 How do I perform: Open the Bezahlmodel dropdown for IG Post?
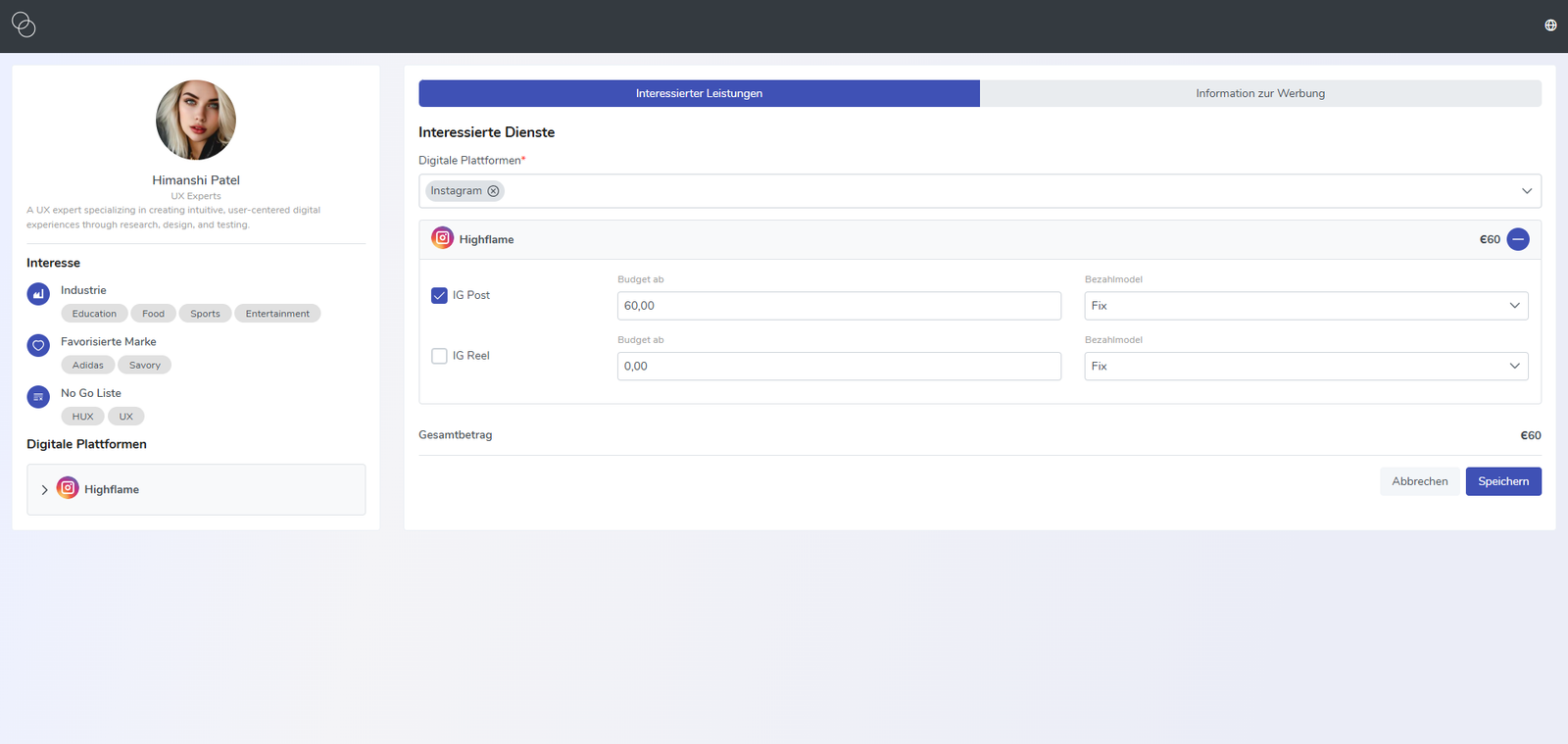[x=1306, y=306]
